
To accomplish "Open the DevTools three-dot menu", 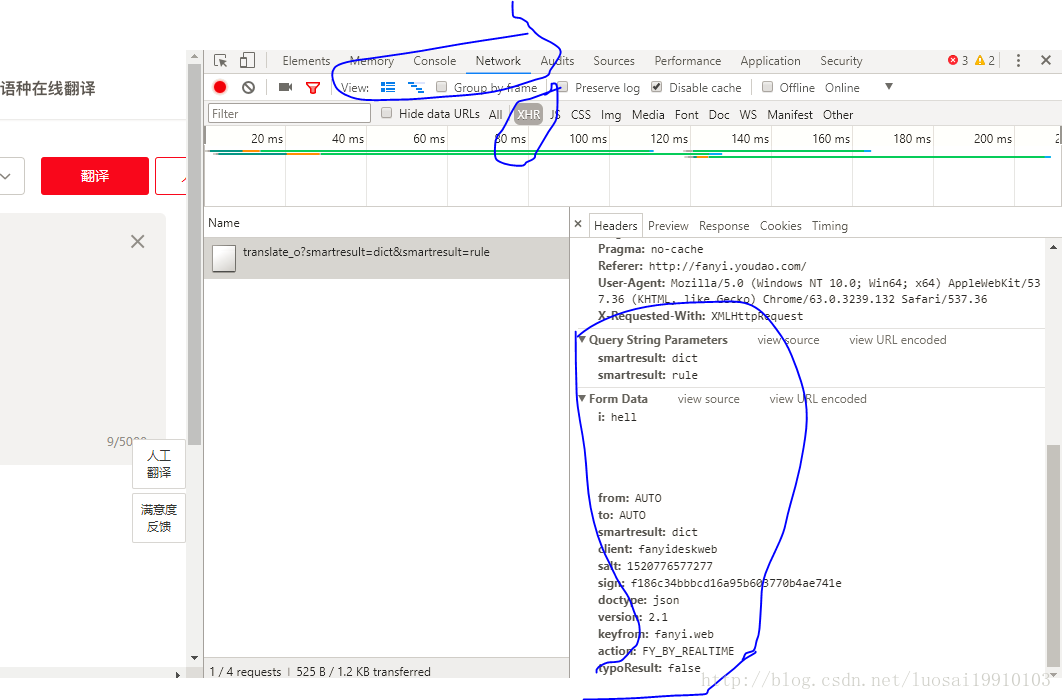I will [1018, 60].
